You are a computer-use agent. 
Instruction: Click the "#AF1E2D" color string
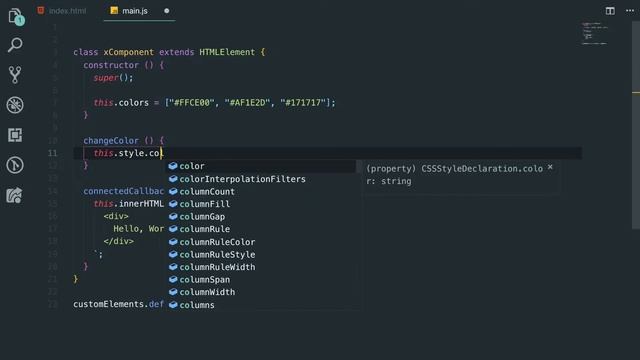(x=247, y=103)
